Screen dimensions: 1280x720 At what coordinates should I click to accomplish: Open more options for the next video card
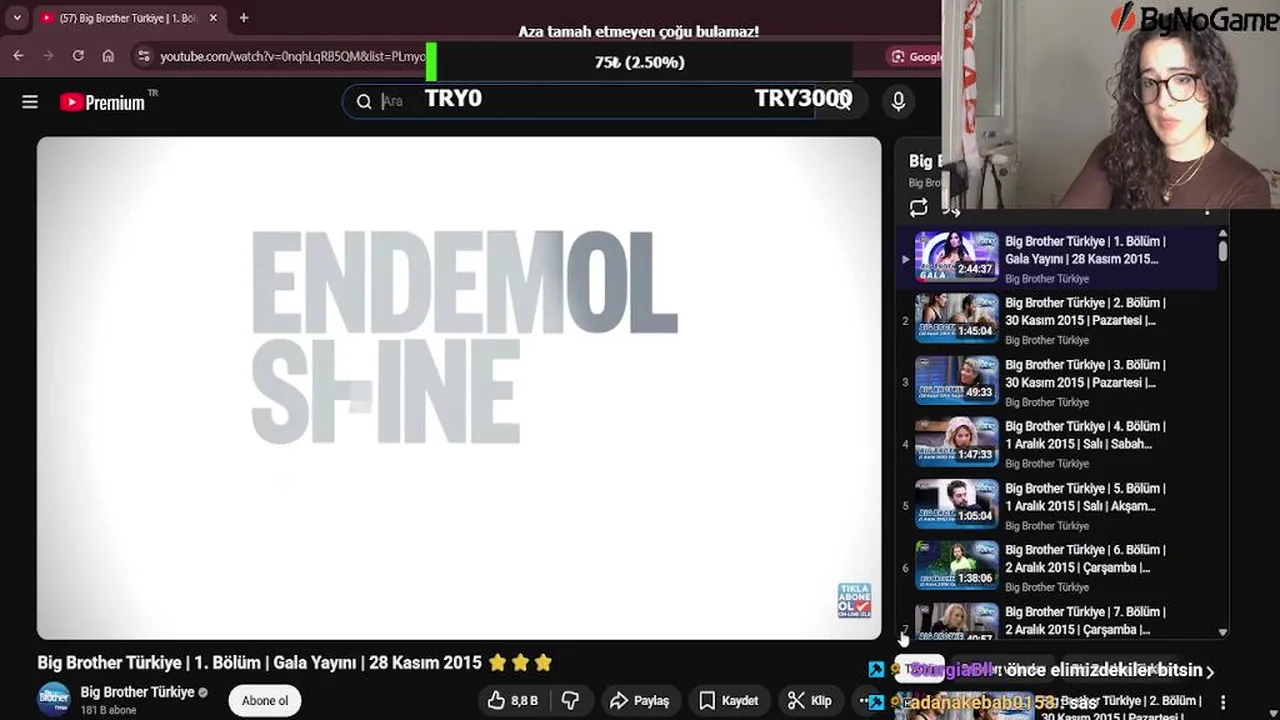coord(1223,703)
